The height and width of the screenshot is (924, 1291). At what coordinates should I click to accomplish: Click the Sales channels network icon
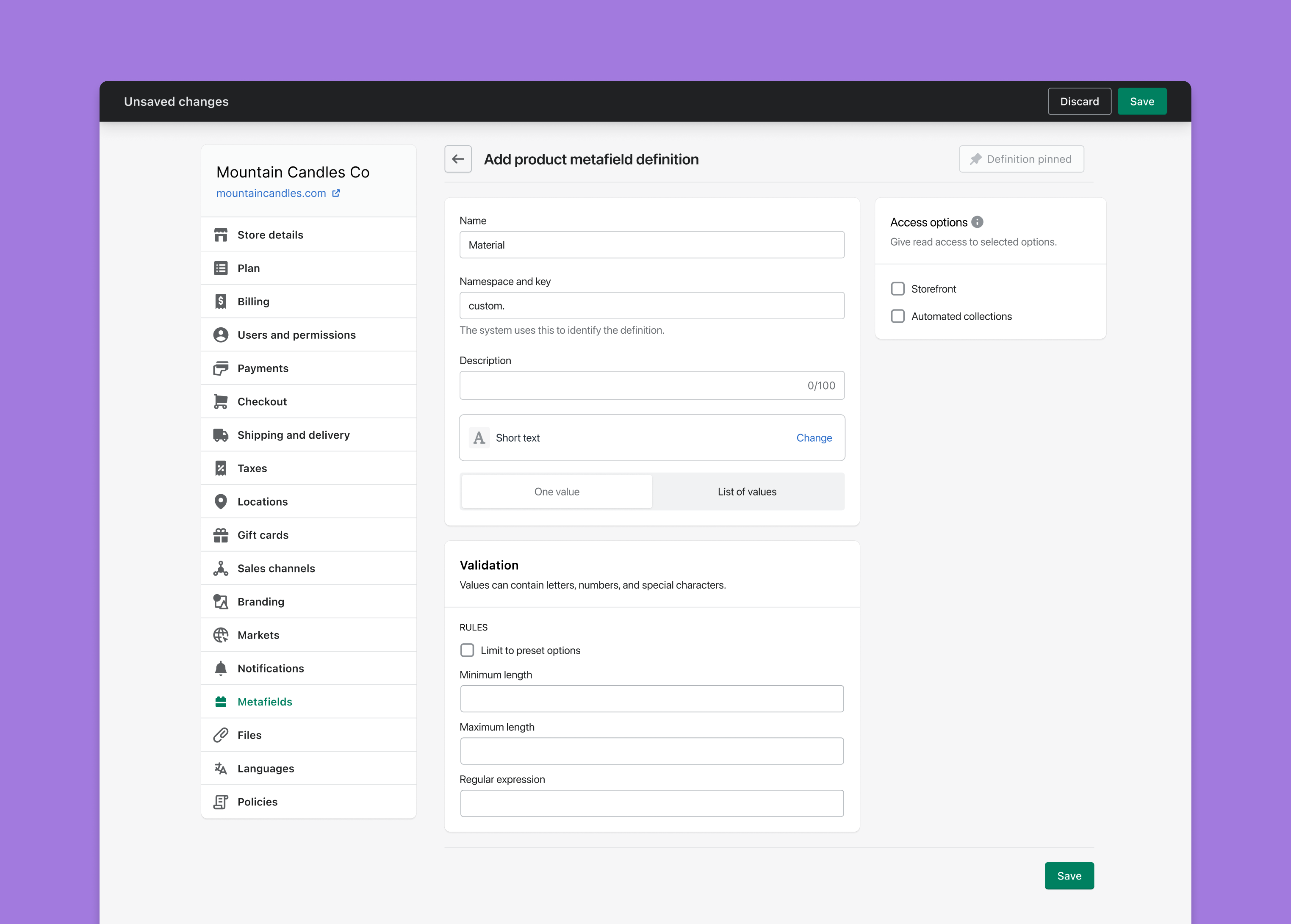(x=221, y=568)
